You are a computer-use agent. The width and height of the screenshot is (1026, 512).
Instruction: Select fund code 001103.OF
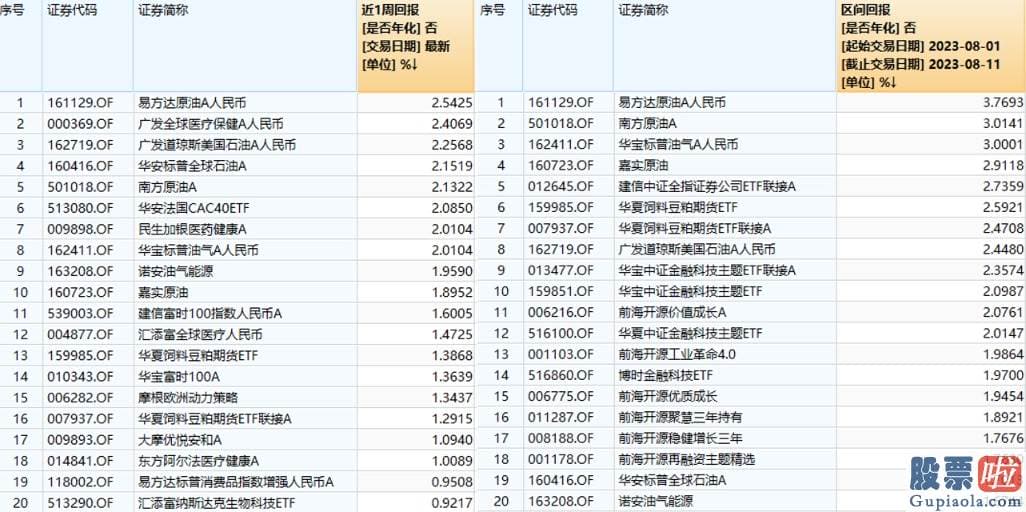(561, 354)
